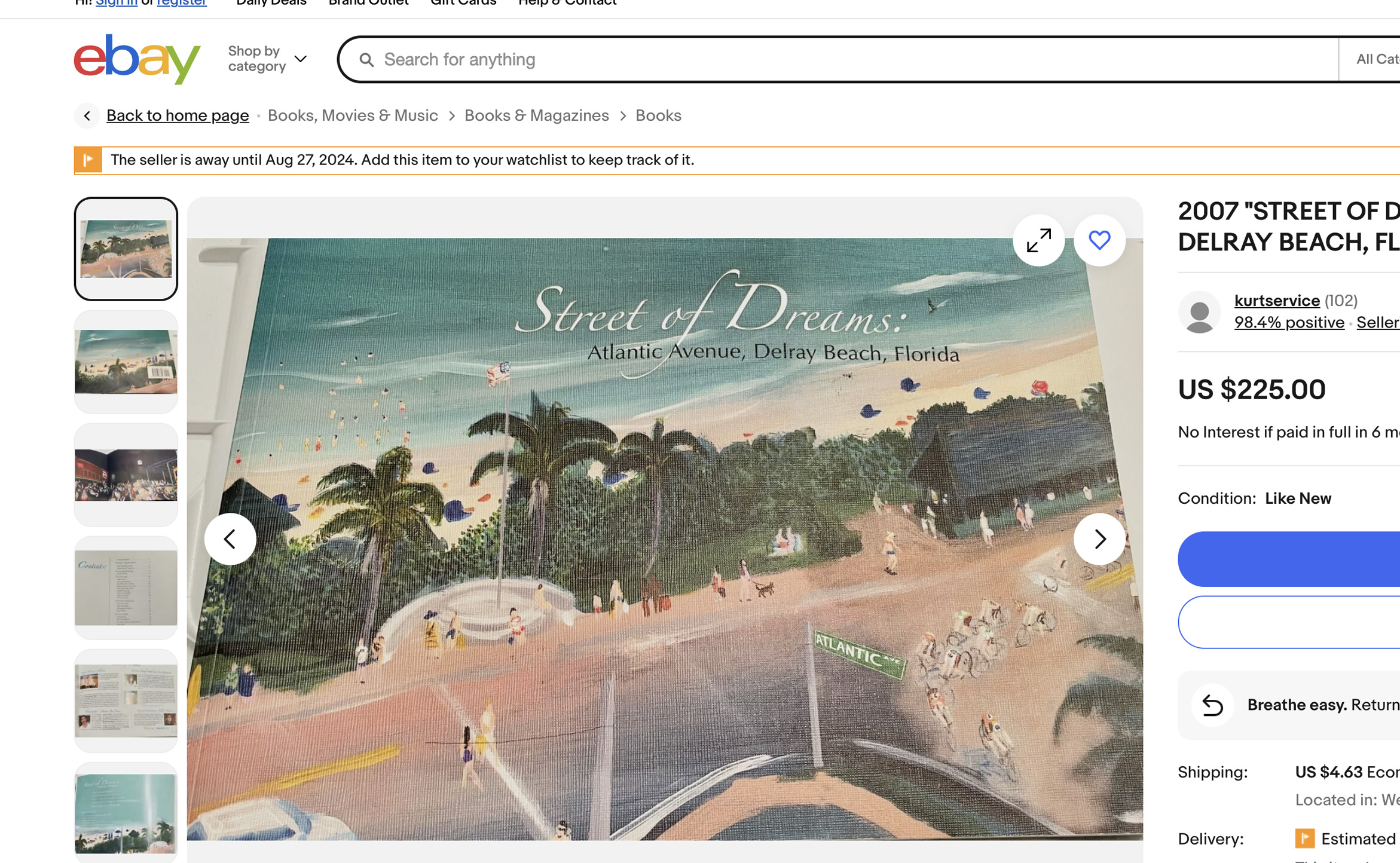Click the back arrow chevron icon
1400x863 pixels.
point(87,116)
